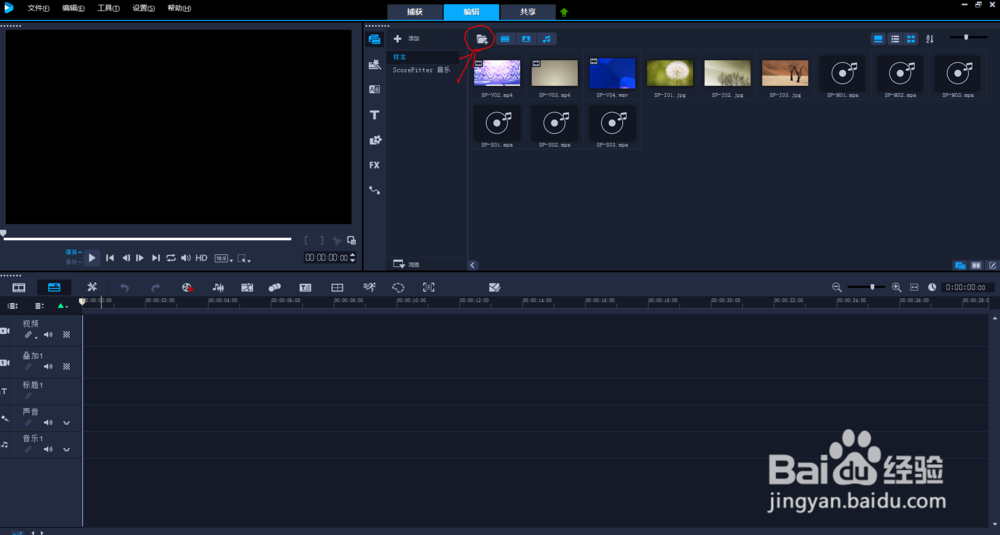Select the Media library panel icon

click(374, 40)
